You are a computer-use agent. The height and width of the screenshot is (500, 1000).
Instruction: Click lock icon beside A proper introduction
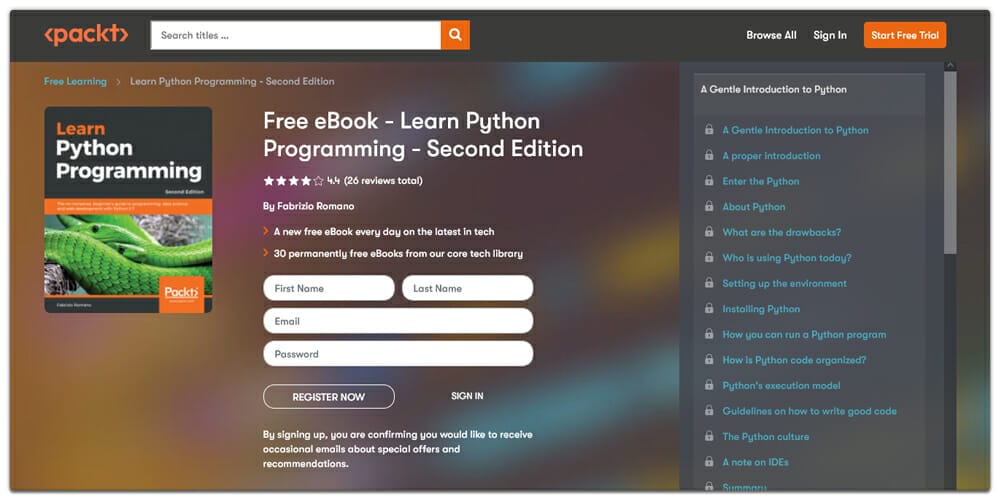click(709, 155)
